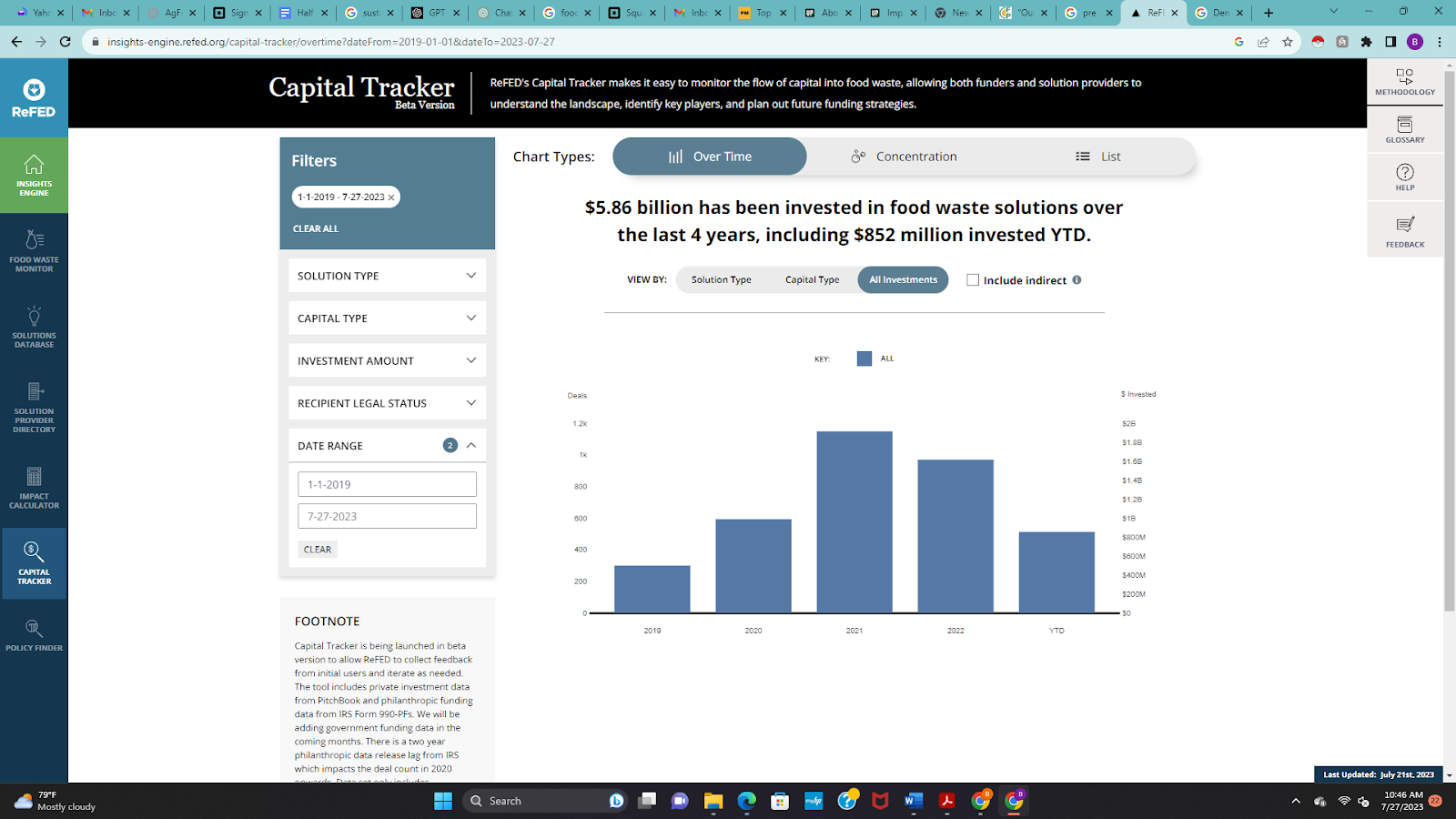Enable the Include indirect checkbox
This screenshot has height=819, width=1456.
click(973, 280)
